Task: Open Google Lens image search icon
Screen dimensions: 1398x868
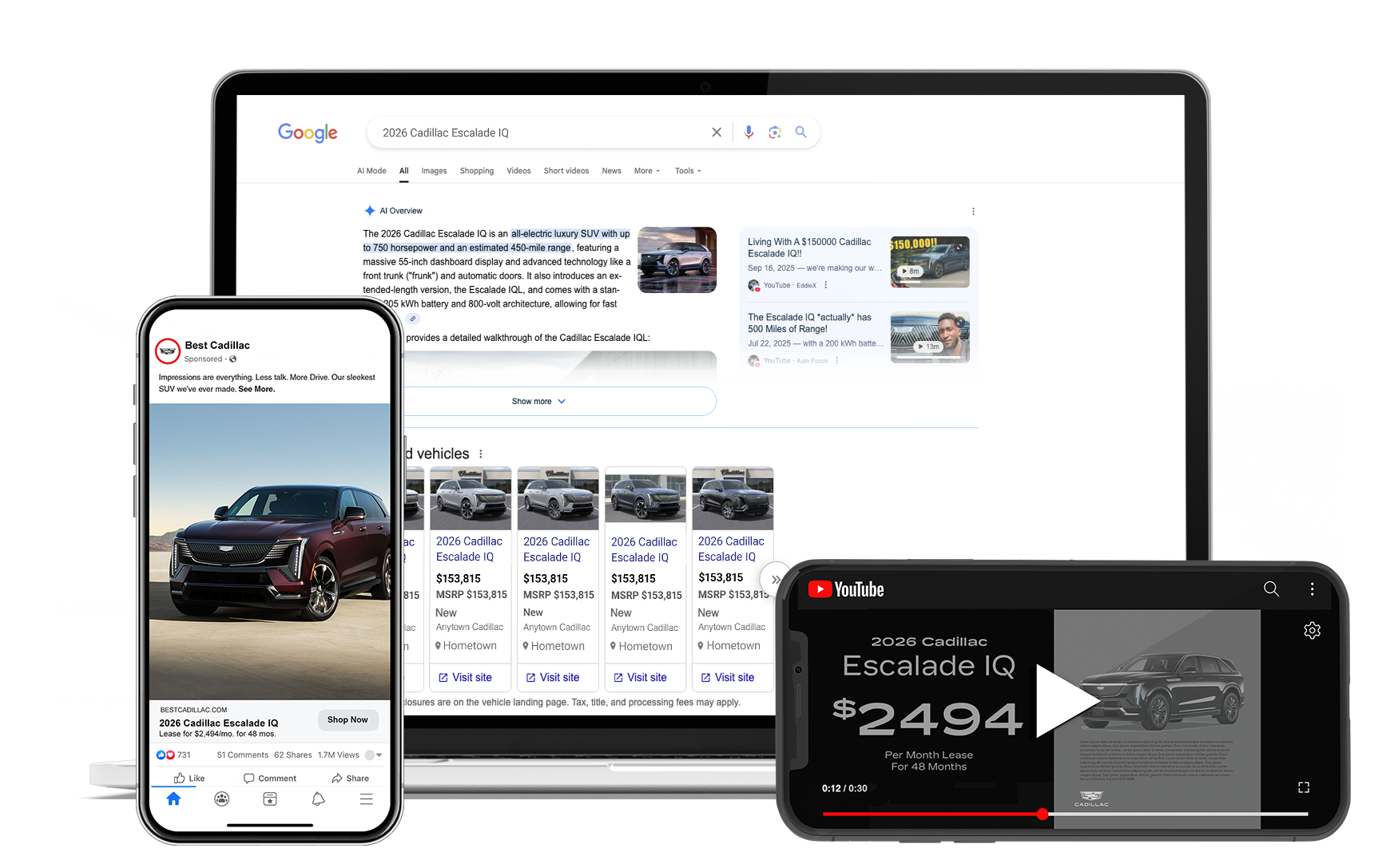Action: 774,133
